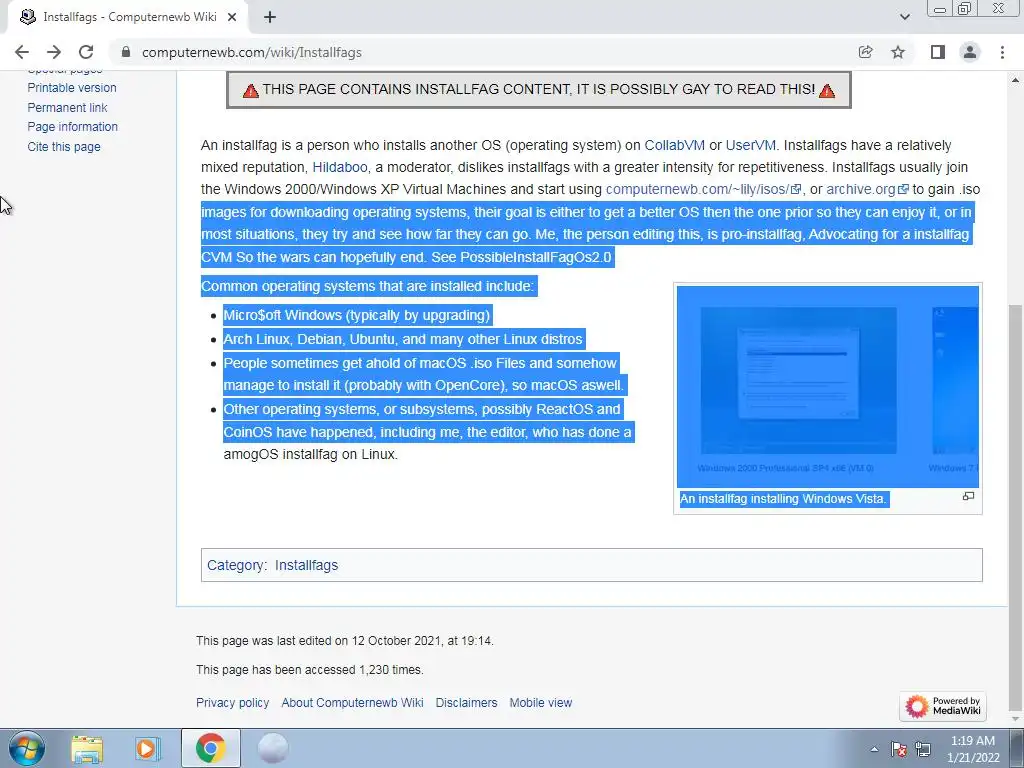This screenshot has width=1024, height=768.
Task: Expand the tab search chevron
Action: click(x=904, y=17)
